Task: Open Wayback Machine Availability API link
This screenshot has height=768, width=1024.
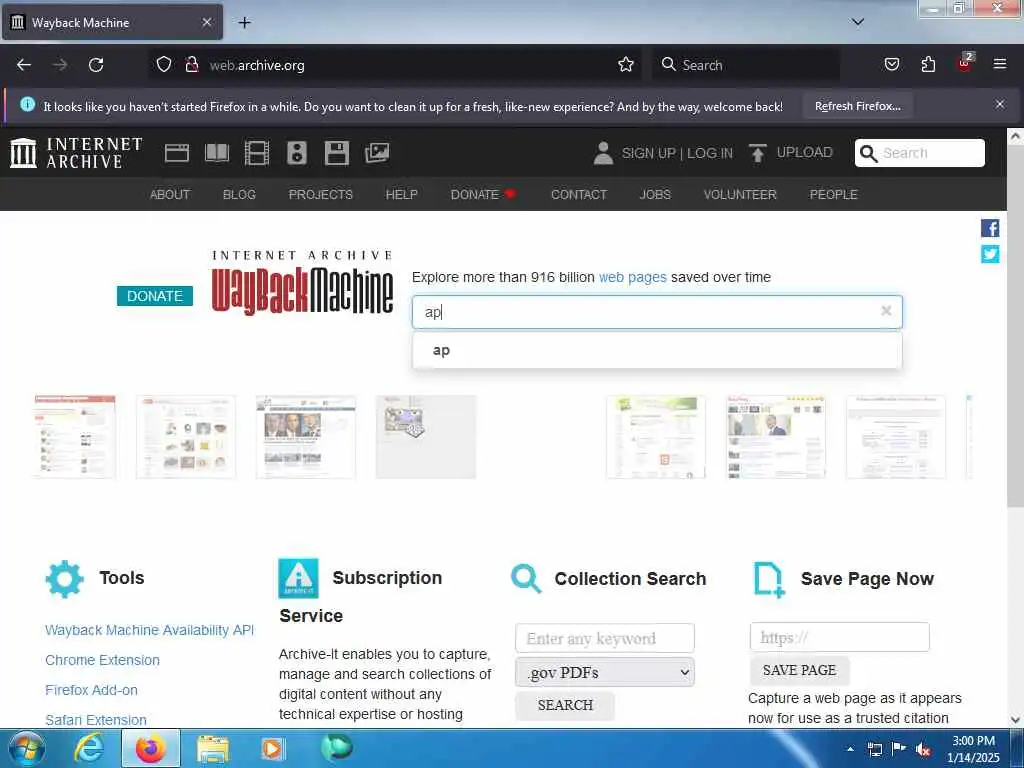Action: [150, 630]
